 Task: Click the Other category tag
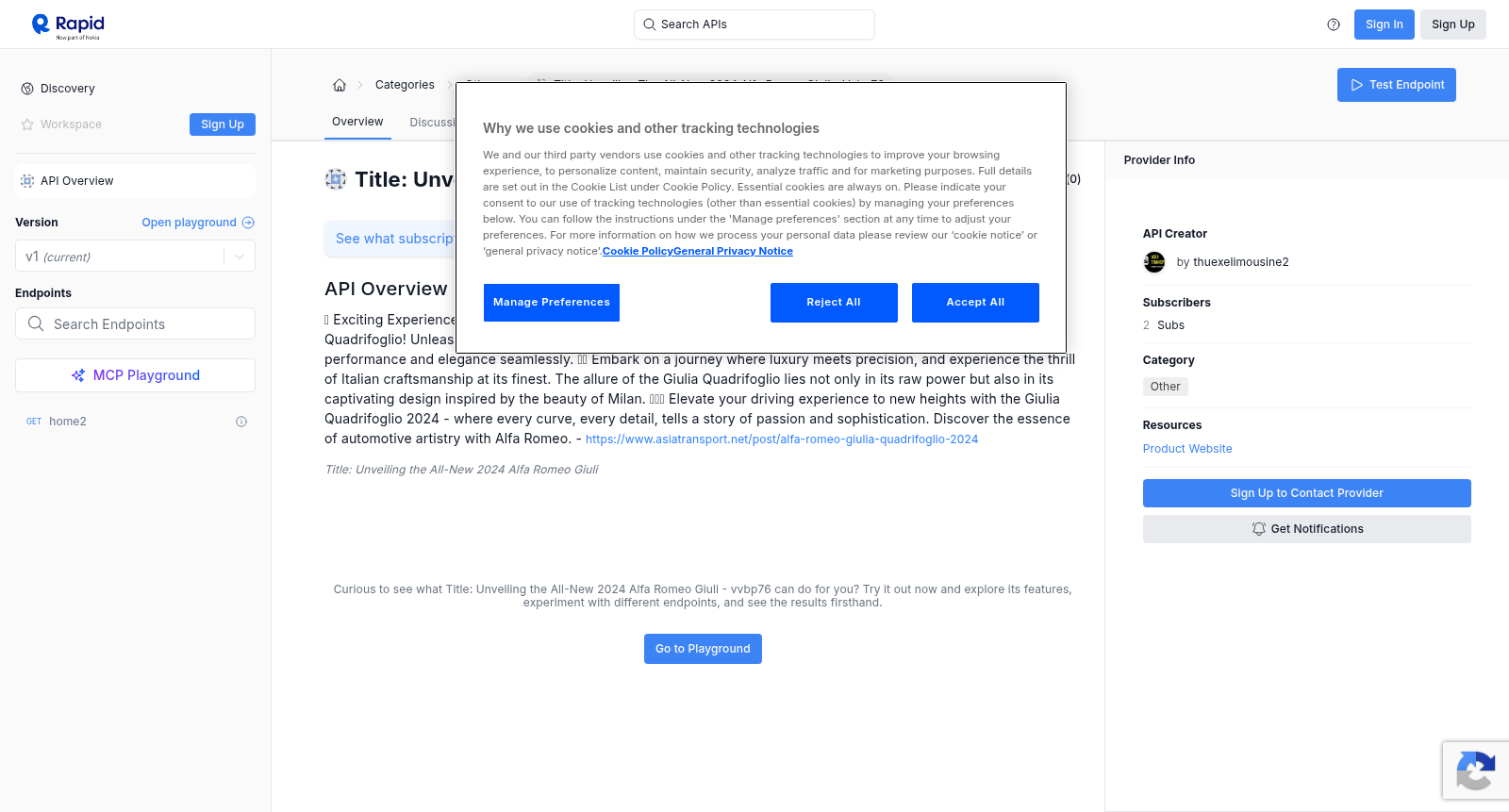pos(1165,387)
